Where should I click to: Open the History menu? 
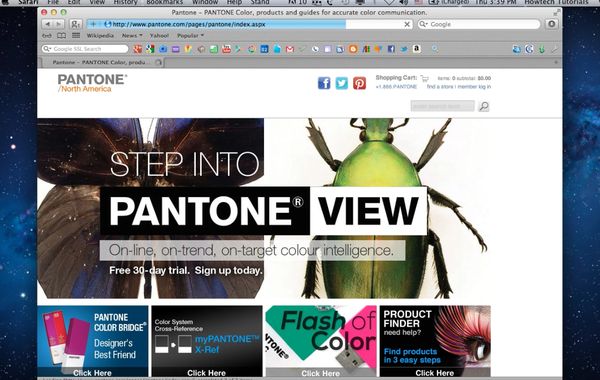tap(125, 2)
